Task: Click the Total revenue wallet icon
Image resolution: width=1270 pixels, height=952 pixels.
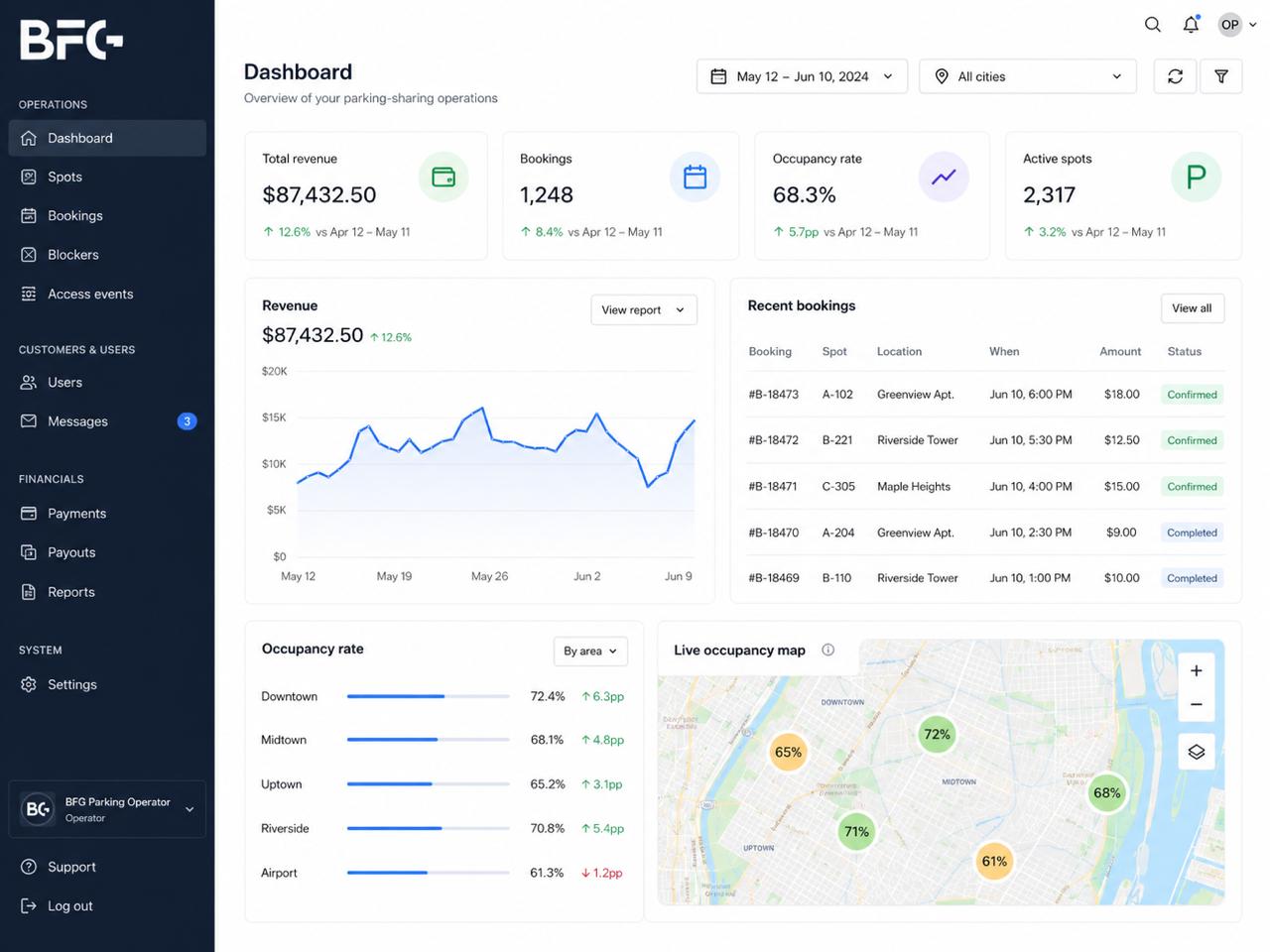Action: coord(444,178)
